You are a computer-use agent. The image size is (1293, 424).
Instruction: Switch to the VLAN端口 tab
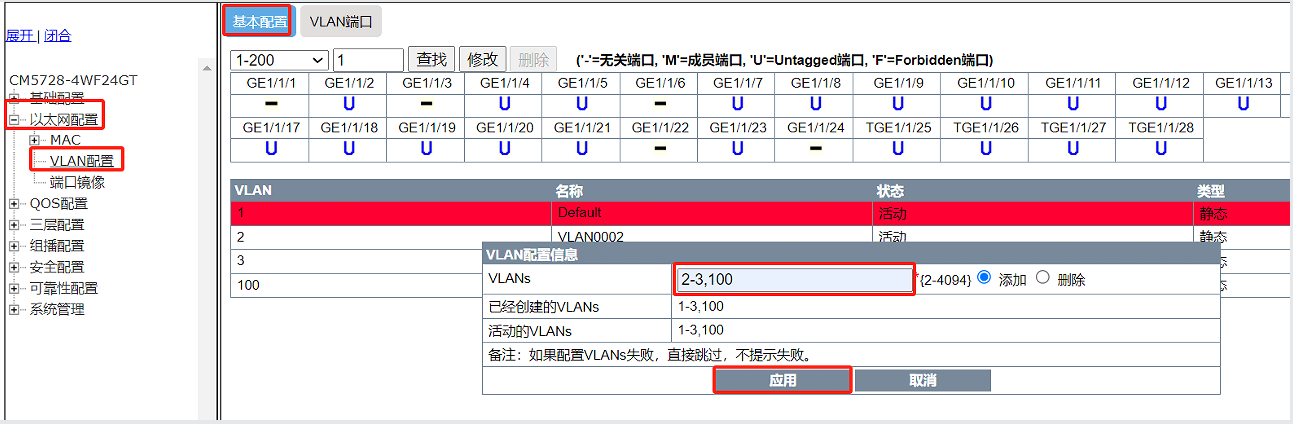(x=340, y=21)
